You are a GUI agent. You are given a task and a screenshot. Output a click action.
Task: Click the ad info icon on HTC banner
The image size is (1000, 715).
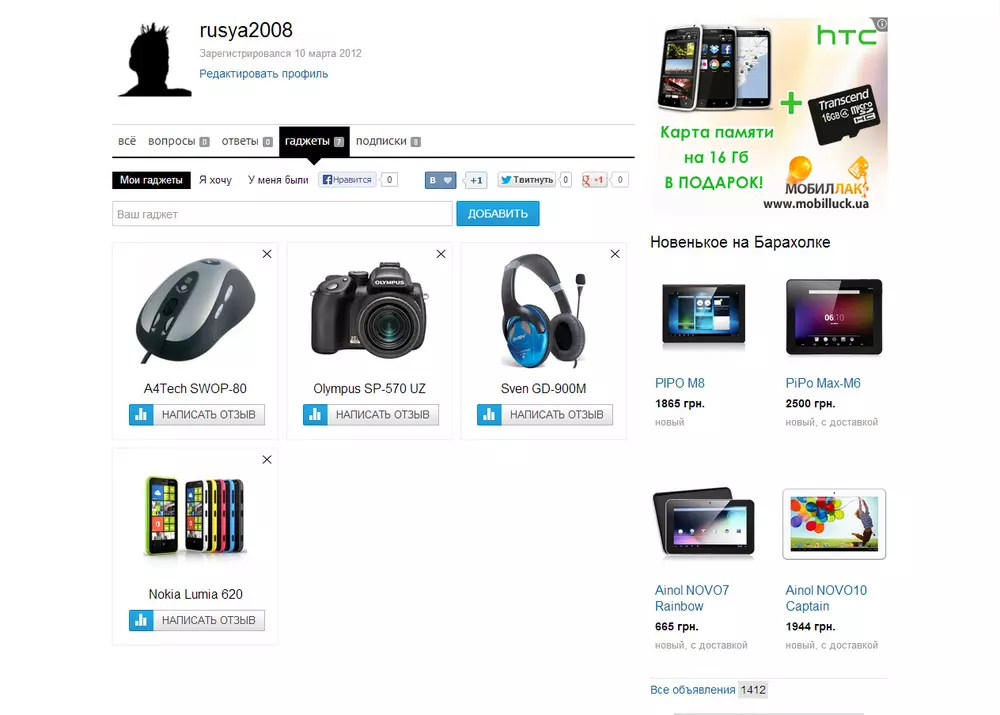point(881,24)
